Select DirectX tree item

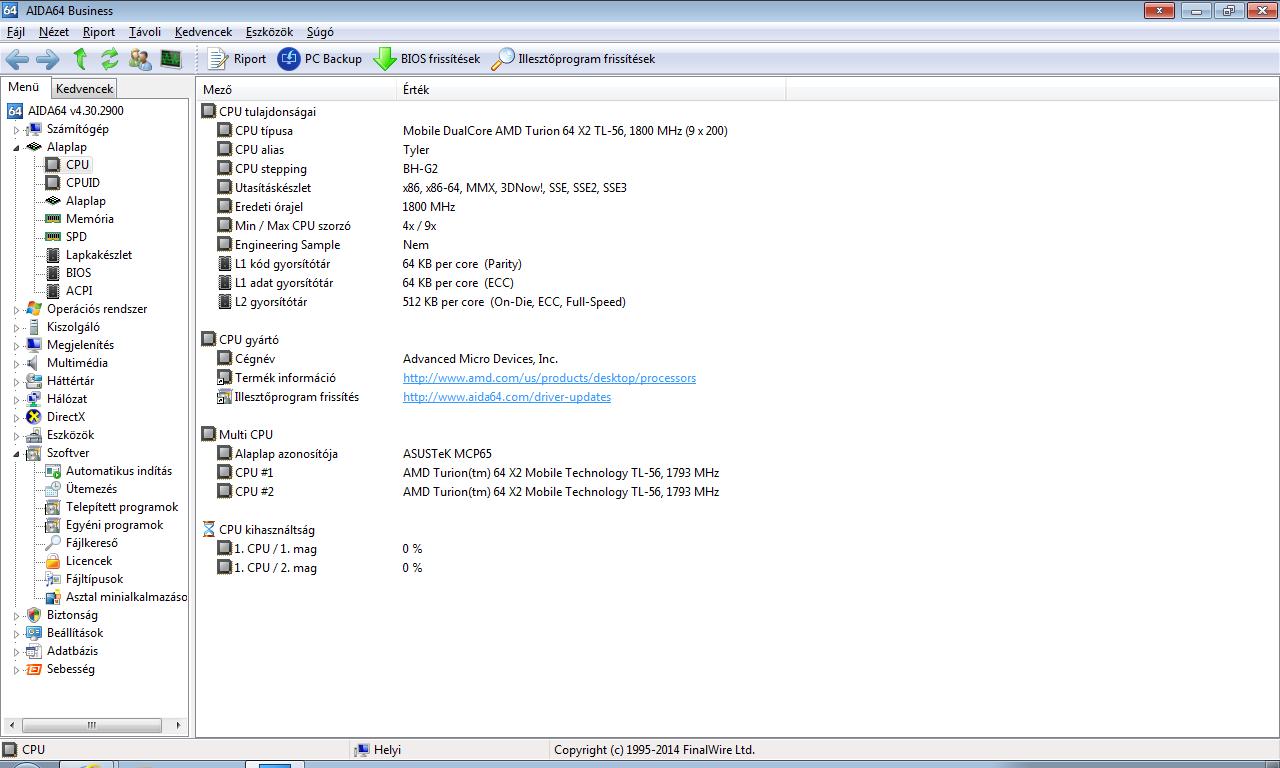pyautogui.click(x=65, y=418)
